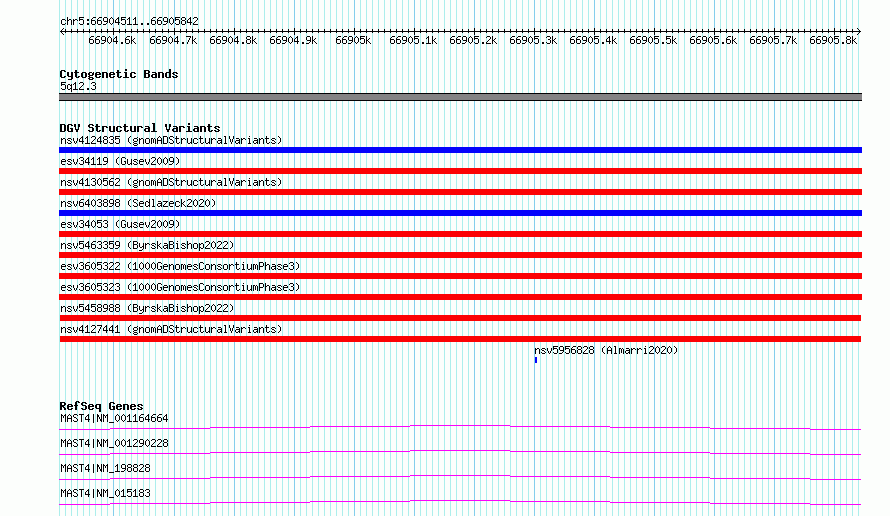This screenshot has height=516, width=890.
Task: Select the gray 5q12.3 cytogenetic band bar
Action: click(460, 97)
